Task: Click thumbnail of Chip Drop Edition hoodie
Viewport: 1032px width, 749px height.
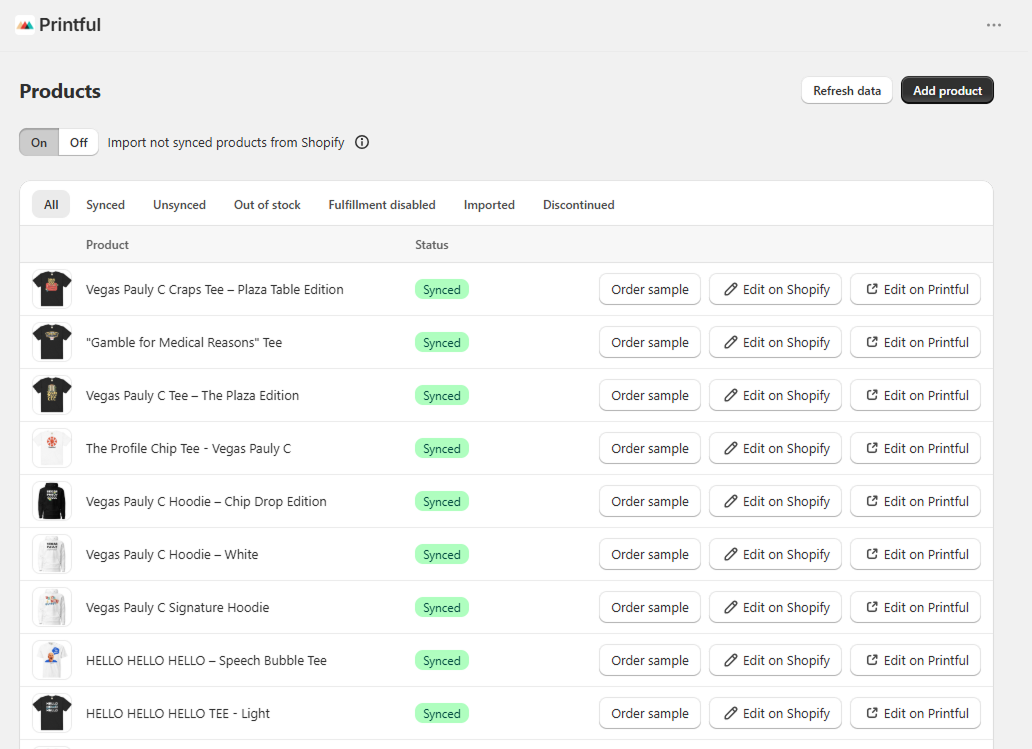Action: coord(52,501)
